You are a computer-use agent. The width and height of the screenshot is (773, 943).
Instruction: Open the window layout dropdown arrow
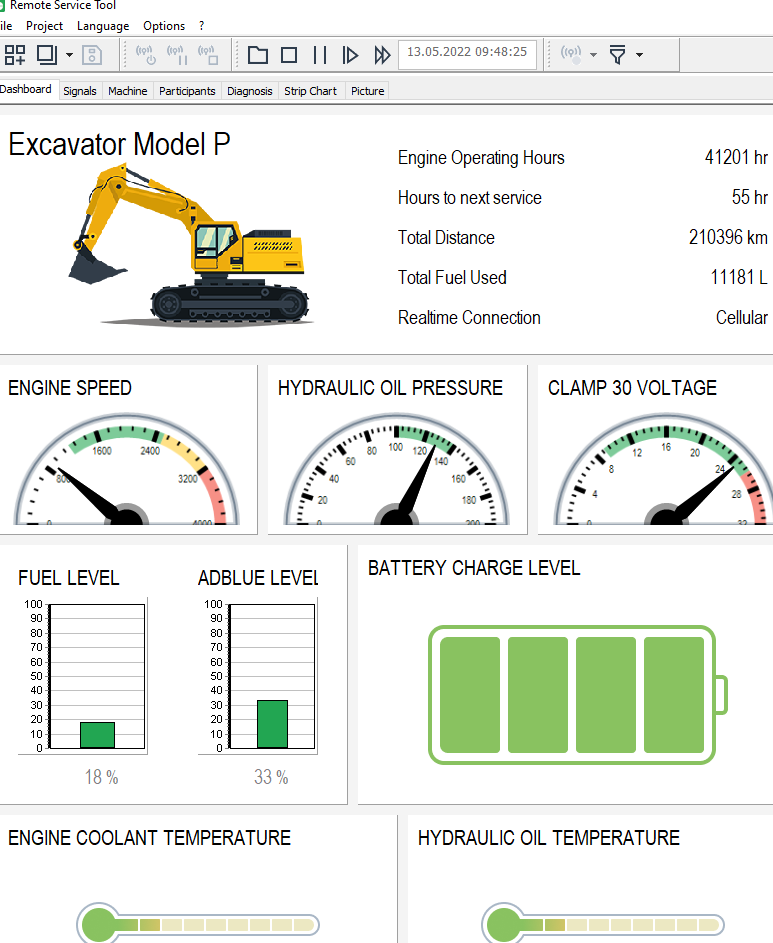coord(69,55)
